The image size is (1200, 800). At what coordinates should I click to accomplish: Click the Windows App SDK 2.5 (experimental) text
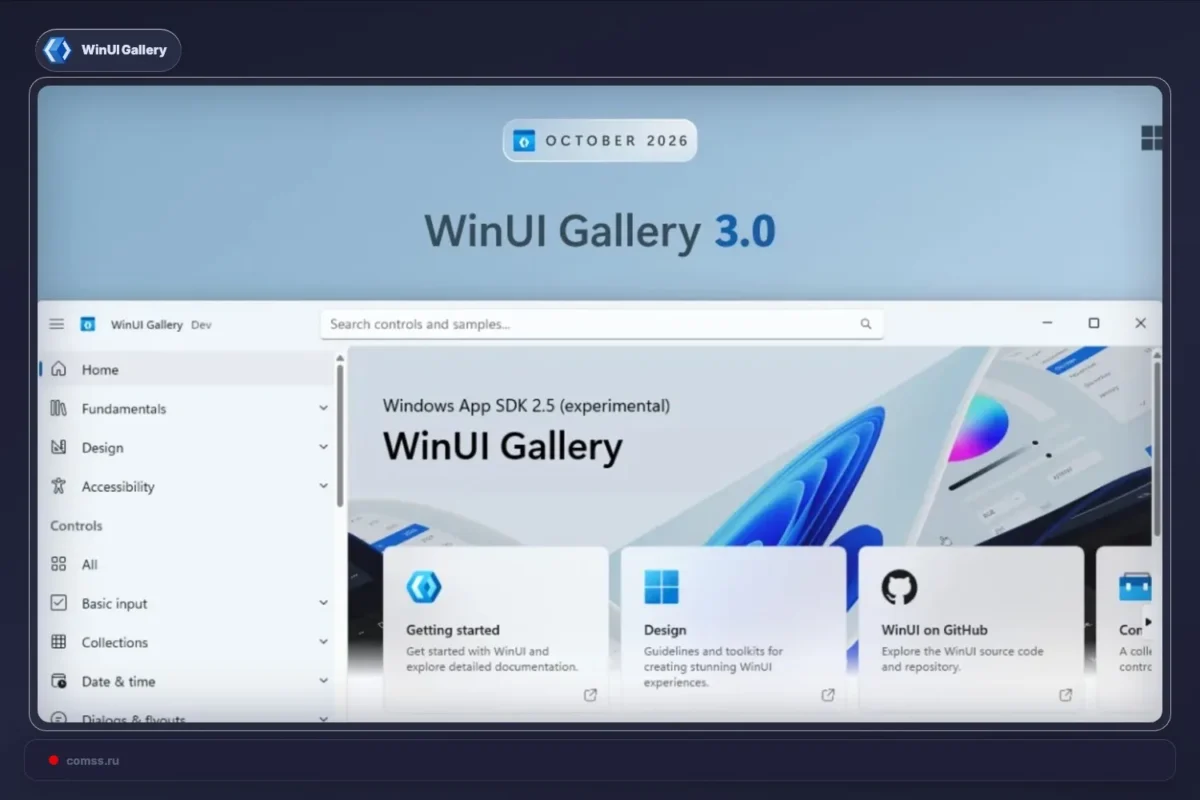[527, 406]
